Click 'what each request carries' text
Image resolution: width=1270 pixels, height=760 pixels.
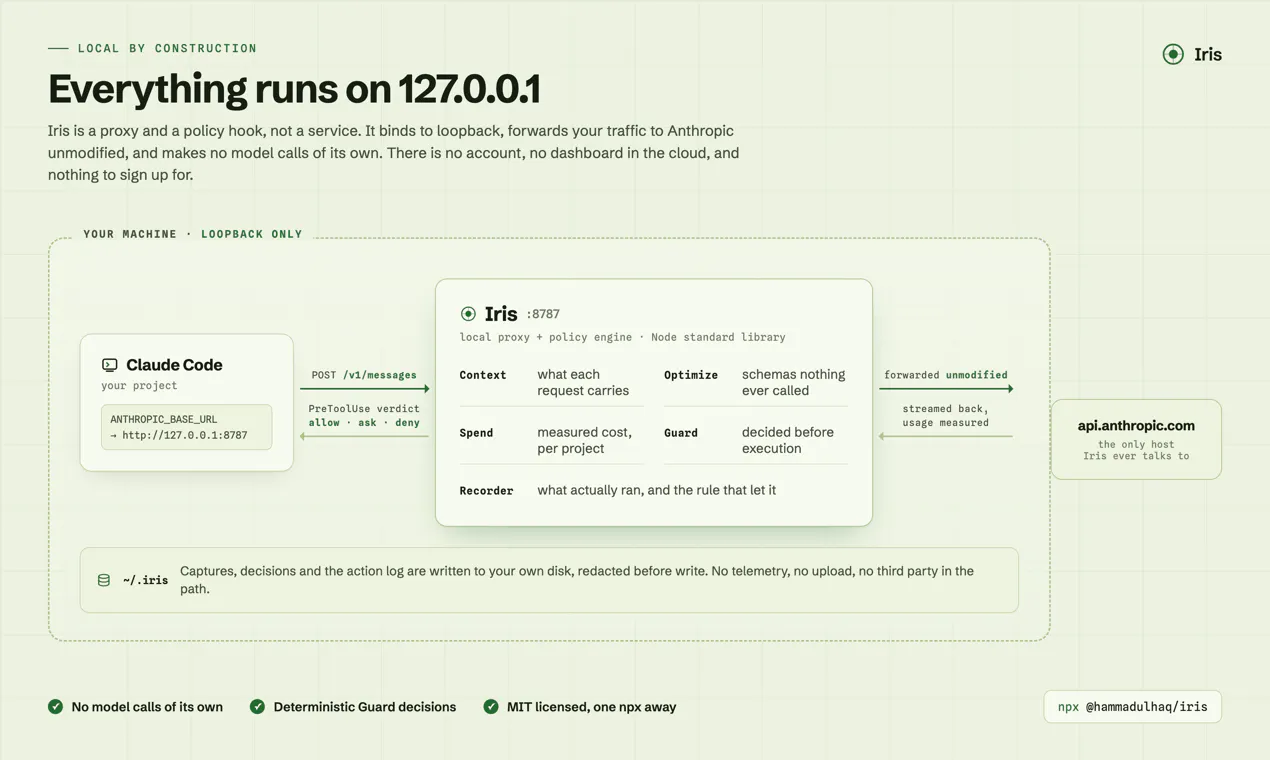pyautogui.click(x=583, y=382)
